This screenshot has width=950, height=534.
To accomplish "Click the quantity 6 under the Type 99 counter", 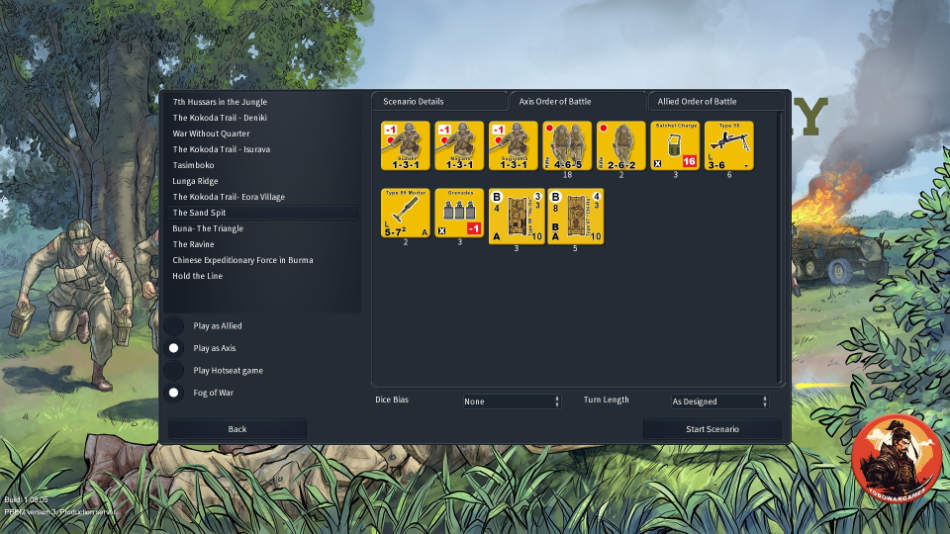I will 729,175.
